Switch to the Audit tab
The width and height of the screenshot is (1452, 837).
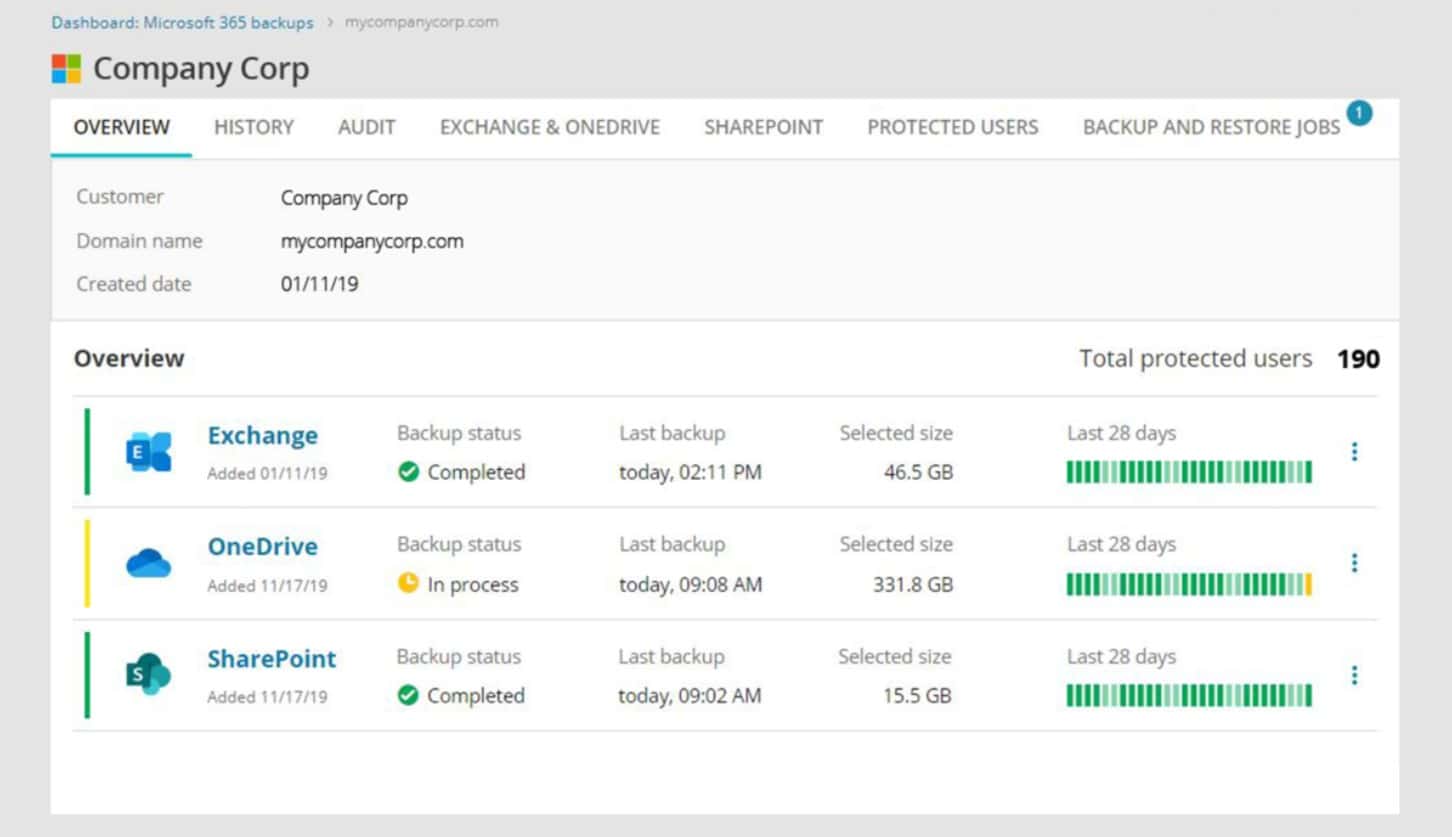[366, 127]
